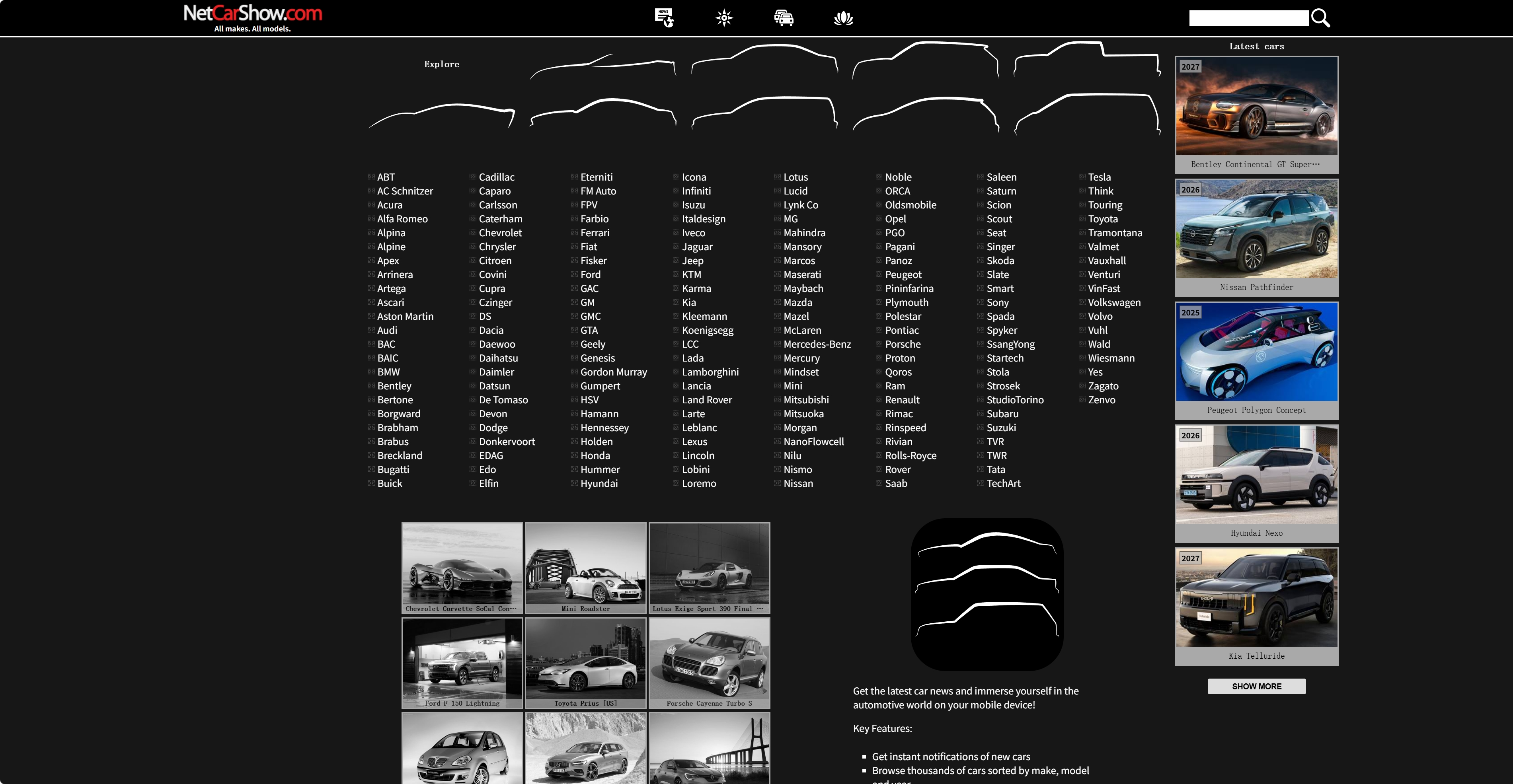Open the Maserati make link
This screenshot has height=784, width=1513.
(x=802, y=275)
